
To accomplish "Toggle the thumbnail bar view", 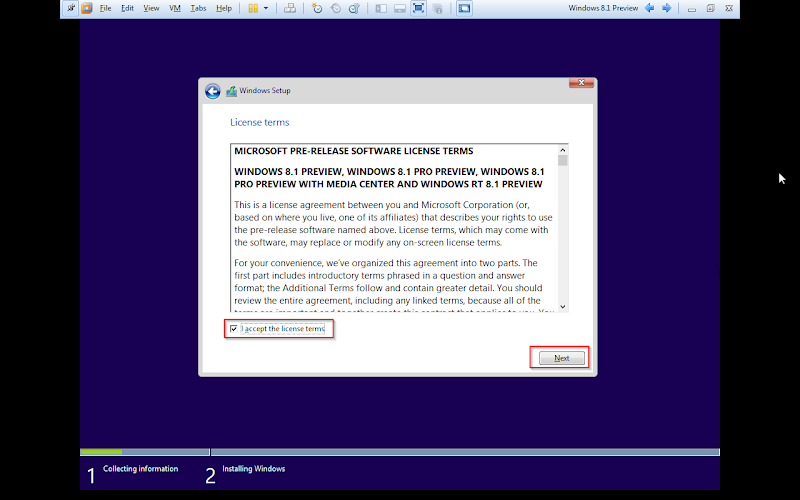I will [x=399, y=8].
